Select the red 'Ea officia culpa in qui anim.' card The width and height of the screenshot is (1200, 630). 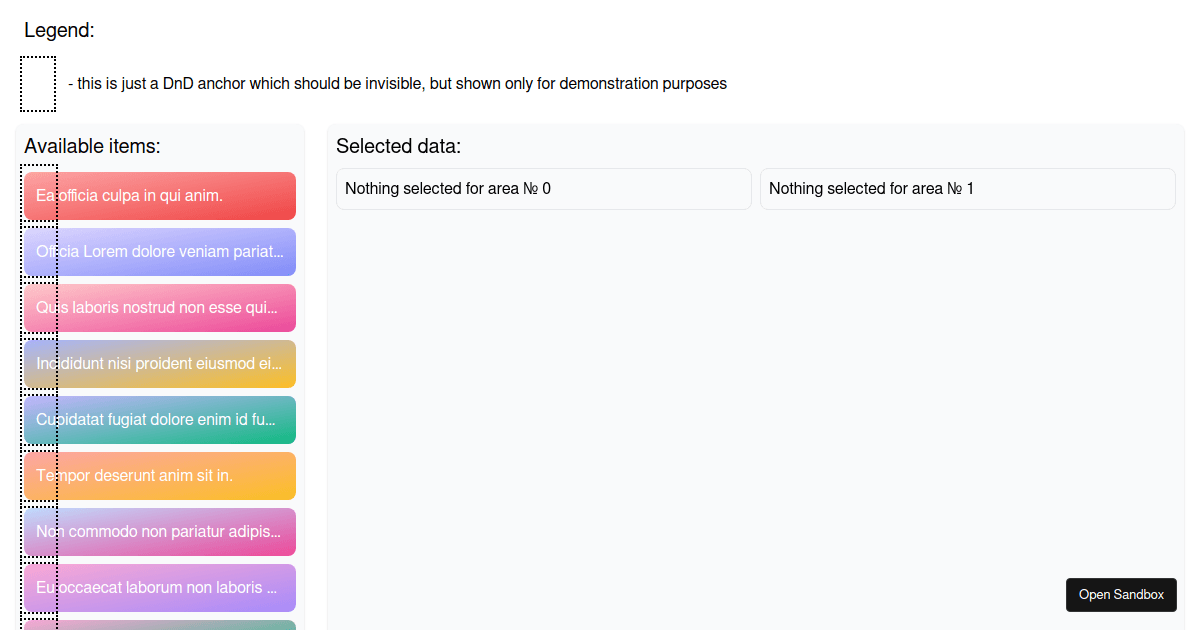(x=175, y=196)
